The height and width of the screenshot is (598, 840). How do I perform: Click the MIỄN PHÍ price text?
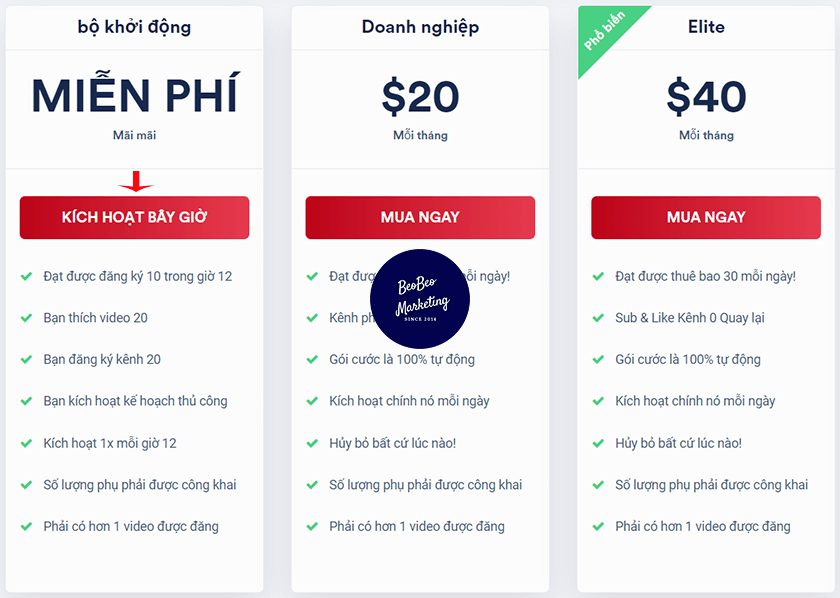coord(134,96)
